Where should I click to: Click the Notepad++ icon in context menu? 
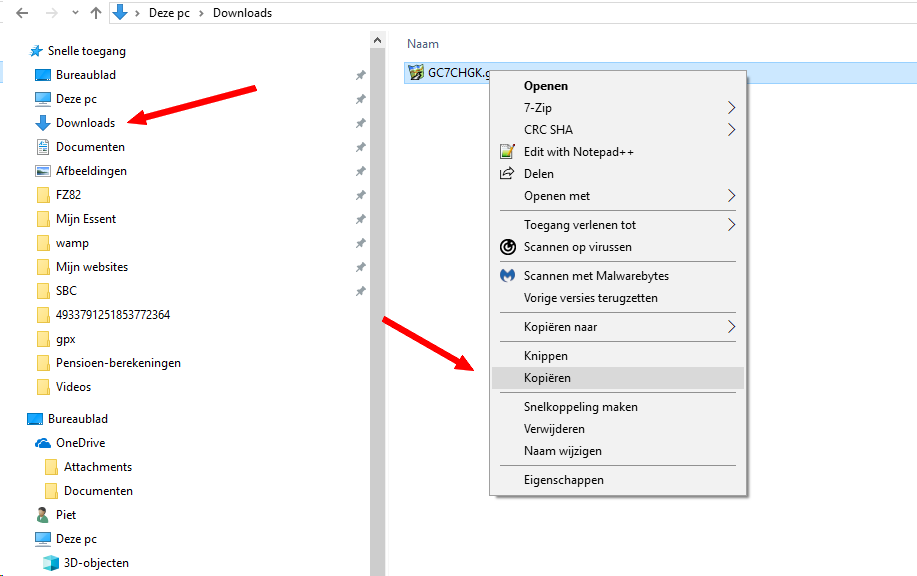tap(506, 152)
